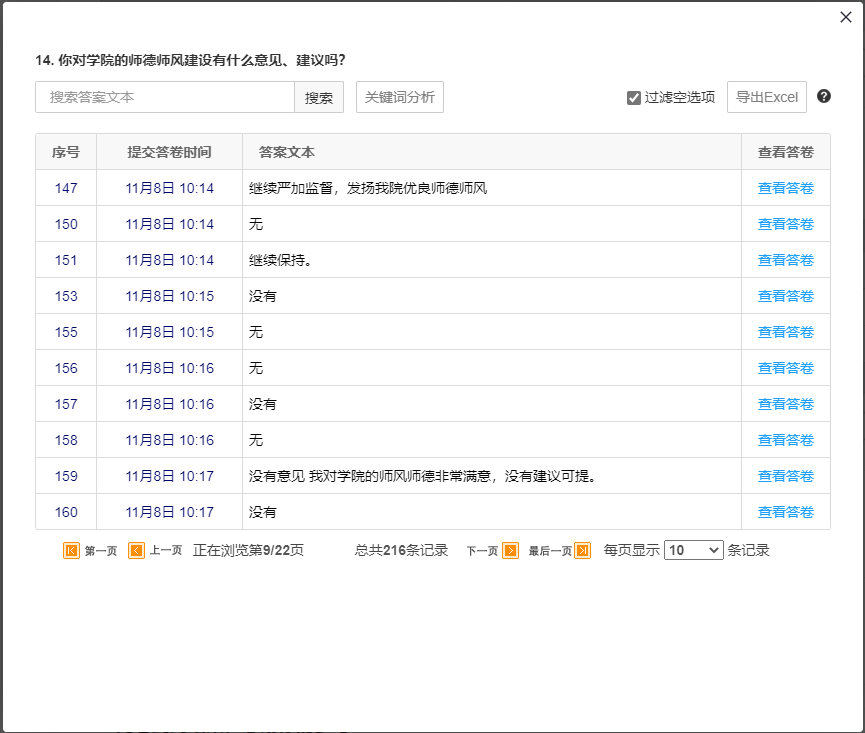This screenshot has height=733, width=865.
Task: Open 查看答卷 link for row 160
Action: pyautogui.click(x=785, y=512)
